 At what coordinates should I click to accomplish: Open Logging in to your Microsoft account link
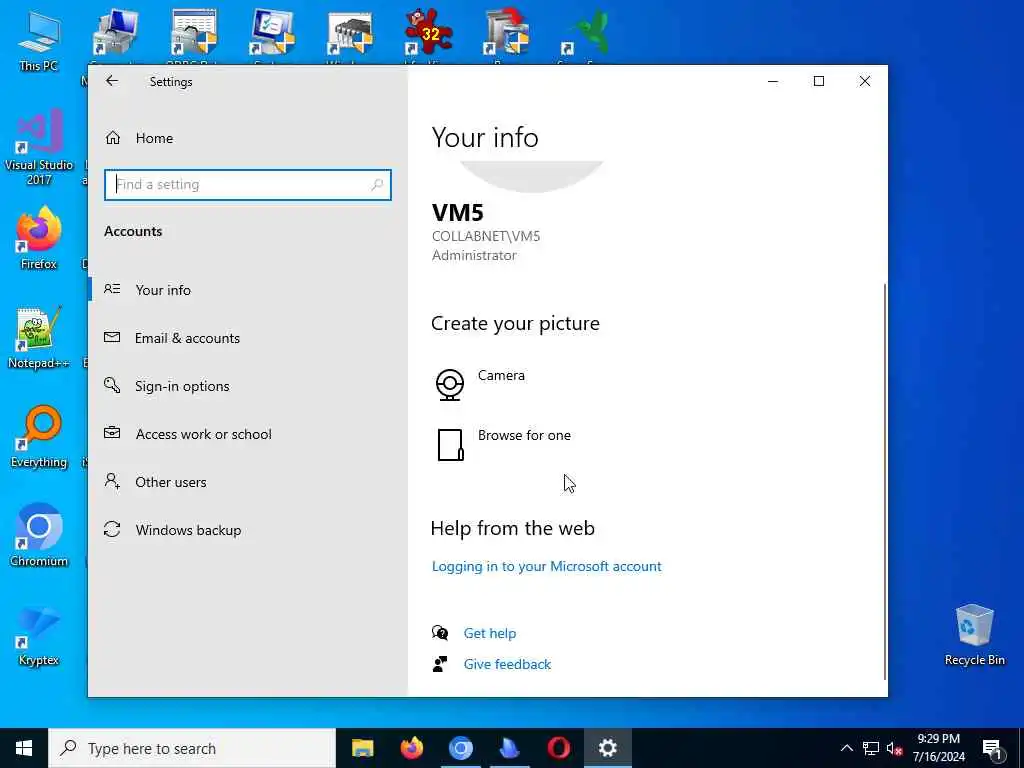click(547, 566)
